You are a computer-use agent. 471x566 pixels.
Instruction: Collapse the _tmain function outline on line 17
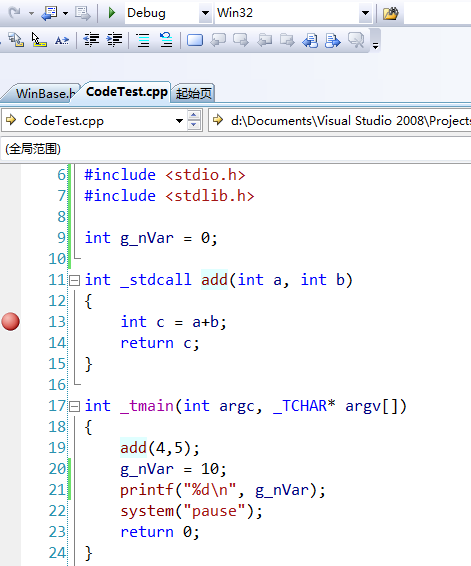(x=74, y=407)
